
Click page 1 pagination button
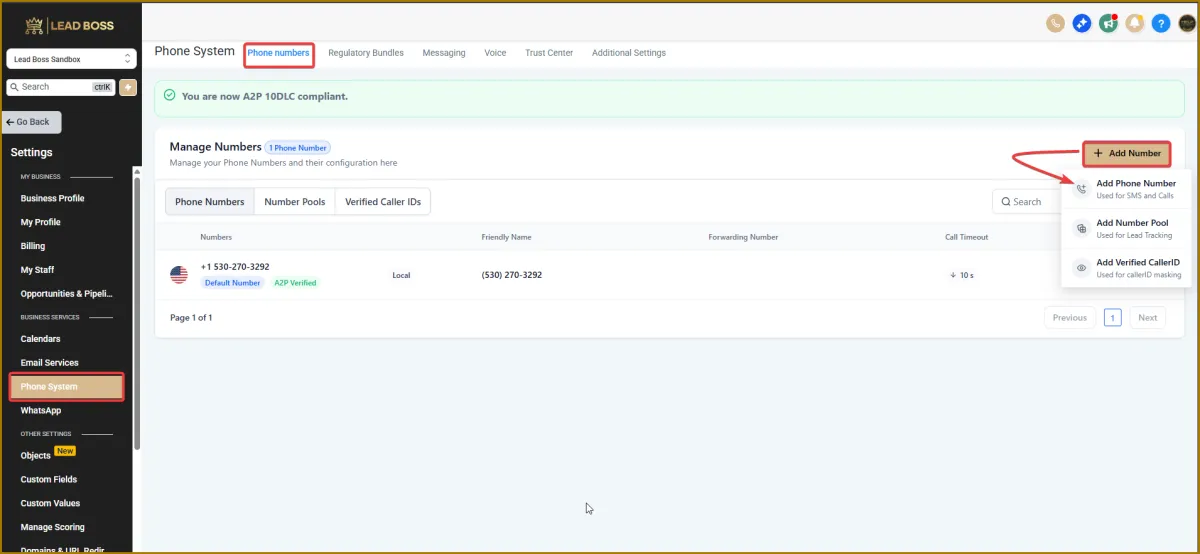(1113, 318)
